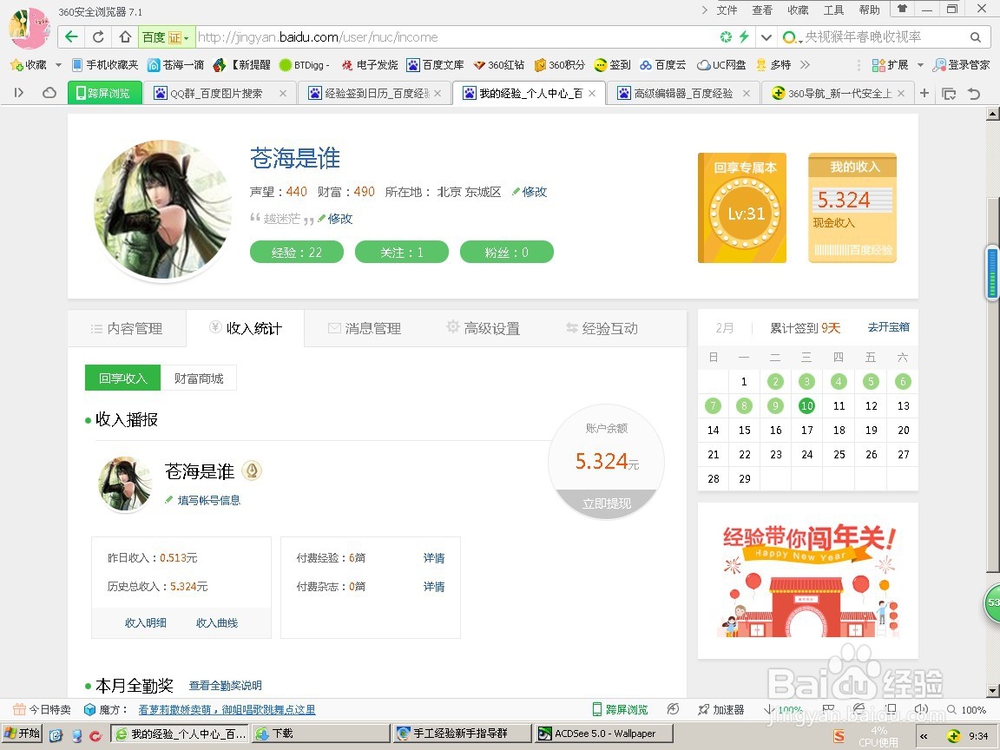
Task: Click the profile avatar image
Action: pyautogui.click(x=163, y=209)
